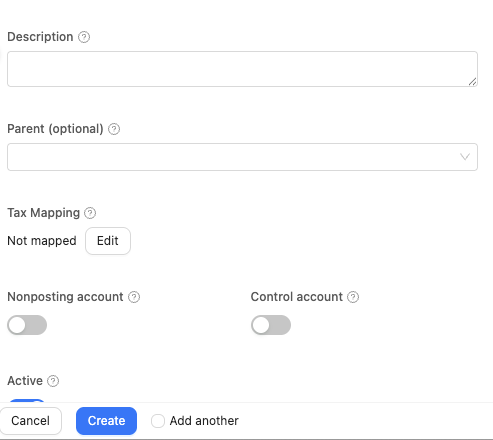Click Edit next to Not mapped

pos(108,241)
